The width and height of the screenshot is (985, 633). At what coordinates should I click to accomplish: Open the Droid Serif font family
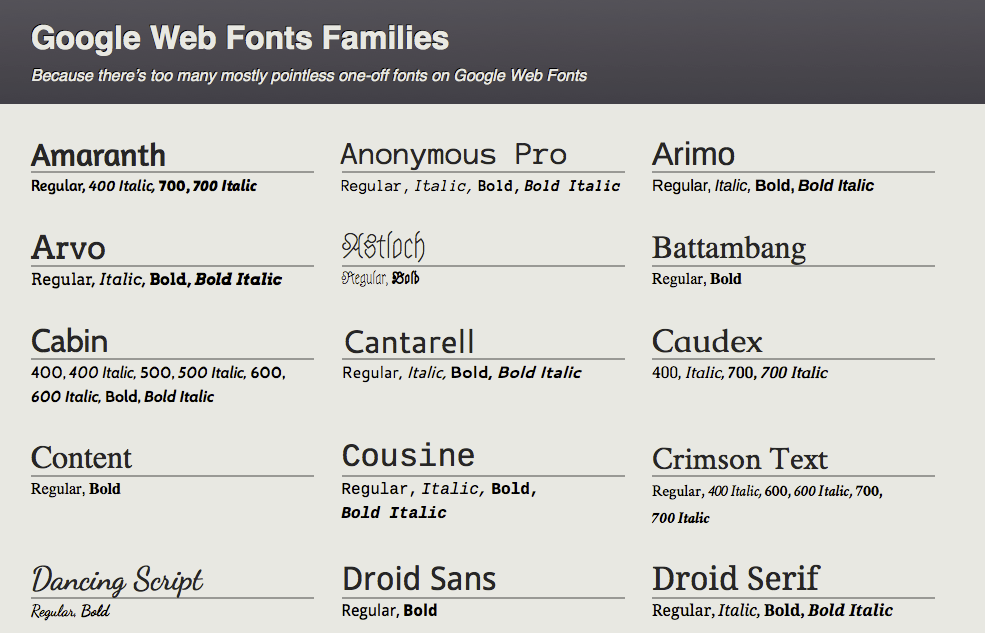[x=735, y=578]
